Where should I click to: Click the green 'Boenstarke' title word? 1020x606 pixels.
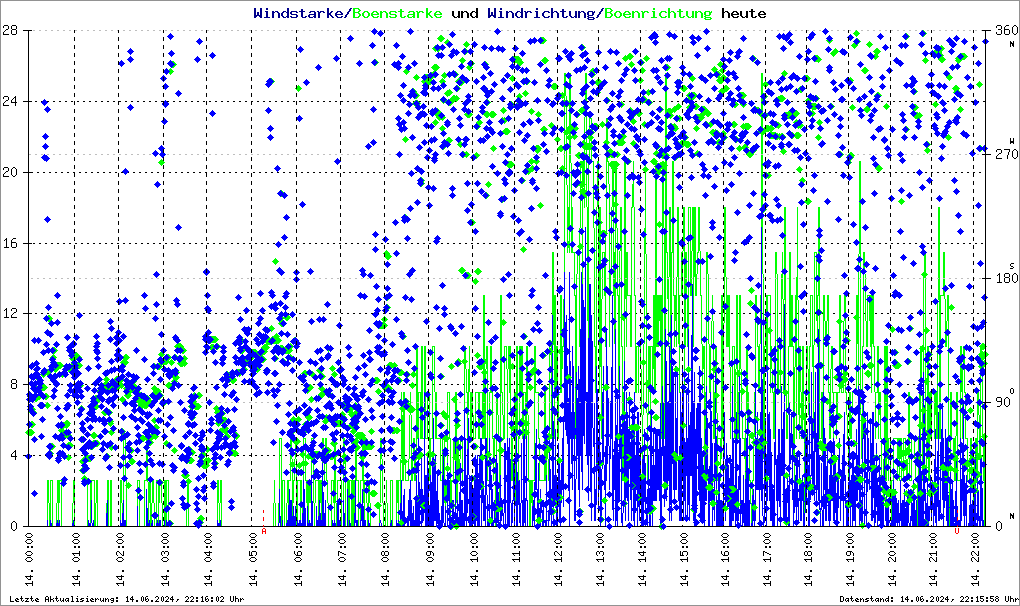click(x=397, y=13)
